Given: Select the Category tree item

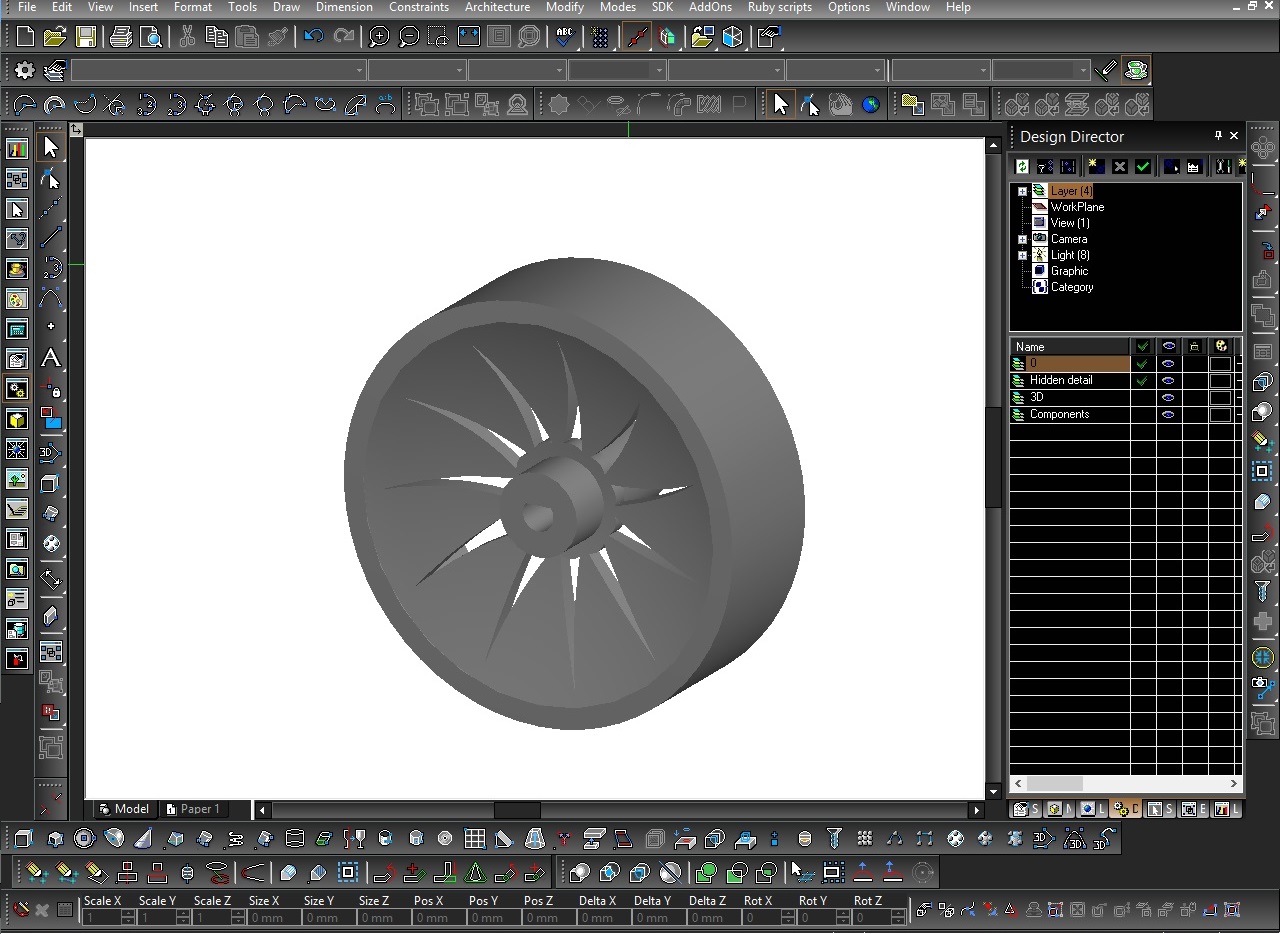Looking at the screenshot, I should click(x=1072, y=287).
